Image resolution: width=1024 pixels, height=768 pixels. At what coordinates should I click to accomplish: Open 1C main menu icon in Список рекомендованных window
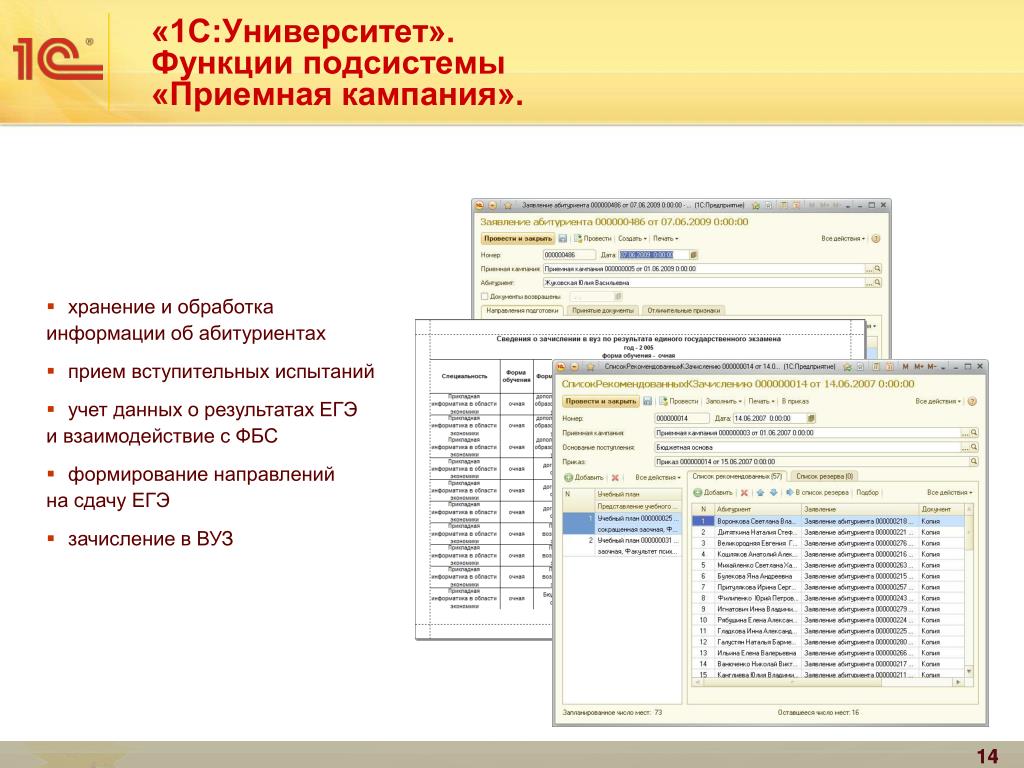click(x=561, y=367)
